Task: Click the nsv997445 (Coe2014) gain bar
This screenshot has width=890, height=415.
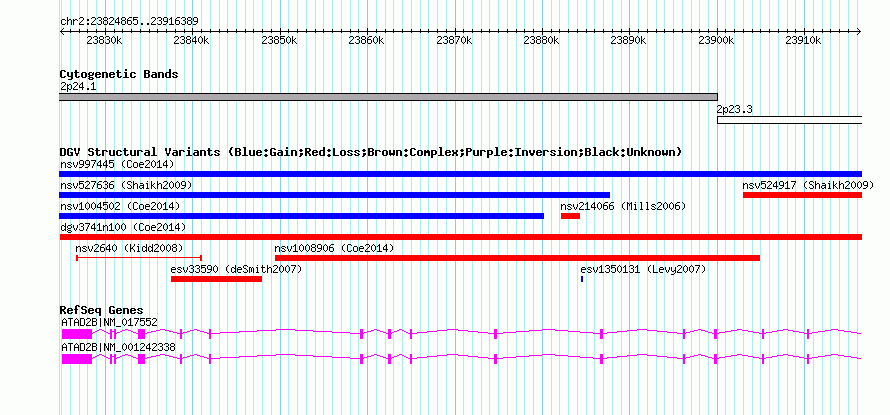Action: (x=460, y=174)
